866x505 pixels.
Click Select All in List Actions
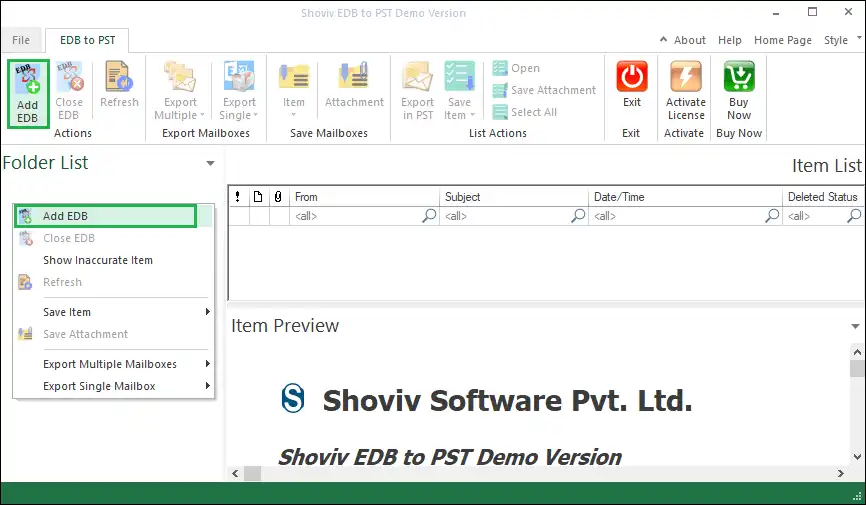[x=525, y=112]
